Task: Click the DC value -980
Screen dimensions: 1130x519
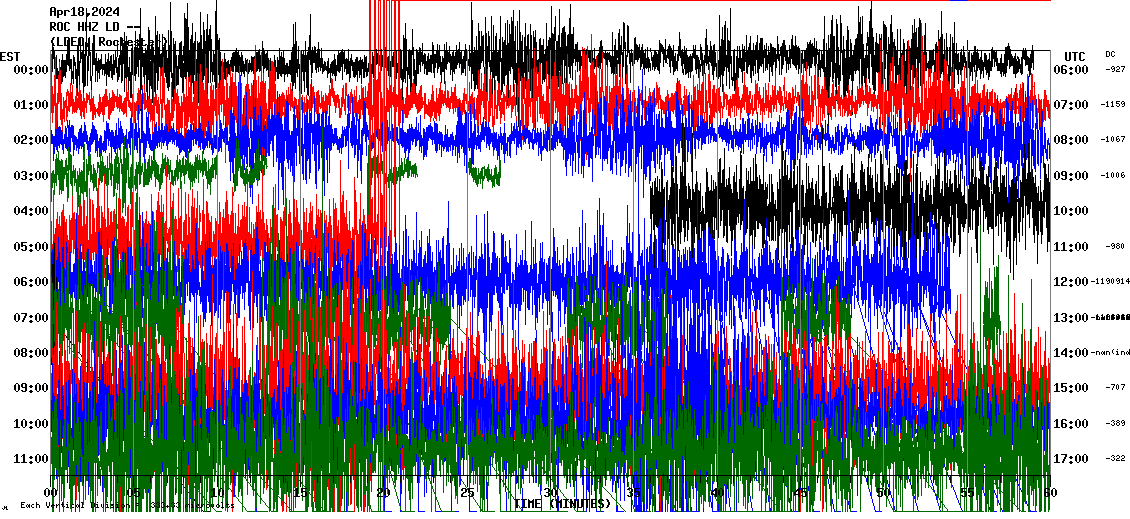Action: [1115, 247]
